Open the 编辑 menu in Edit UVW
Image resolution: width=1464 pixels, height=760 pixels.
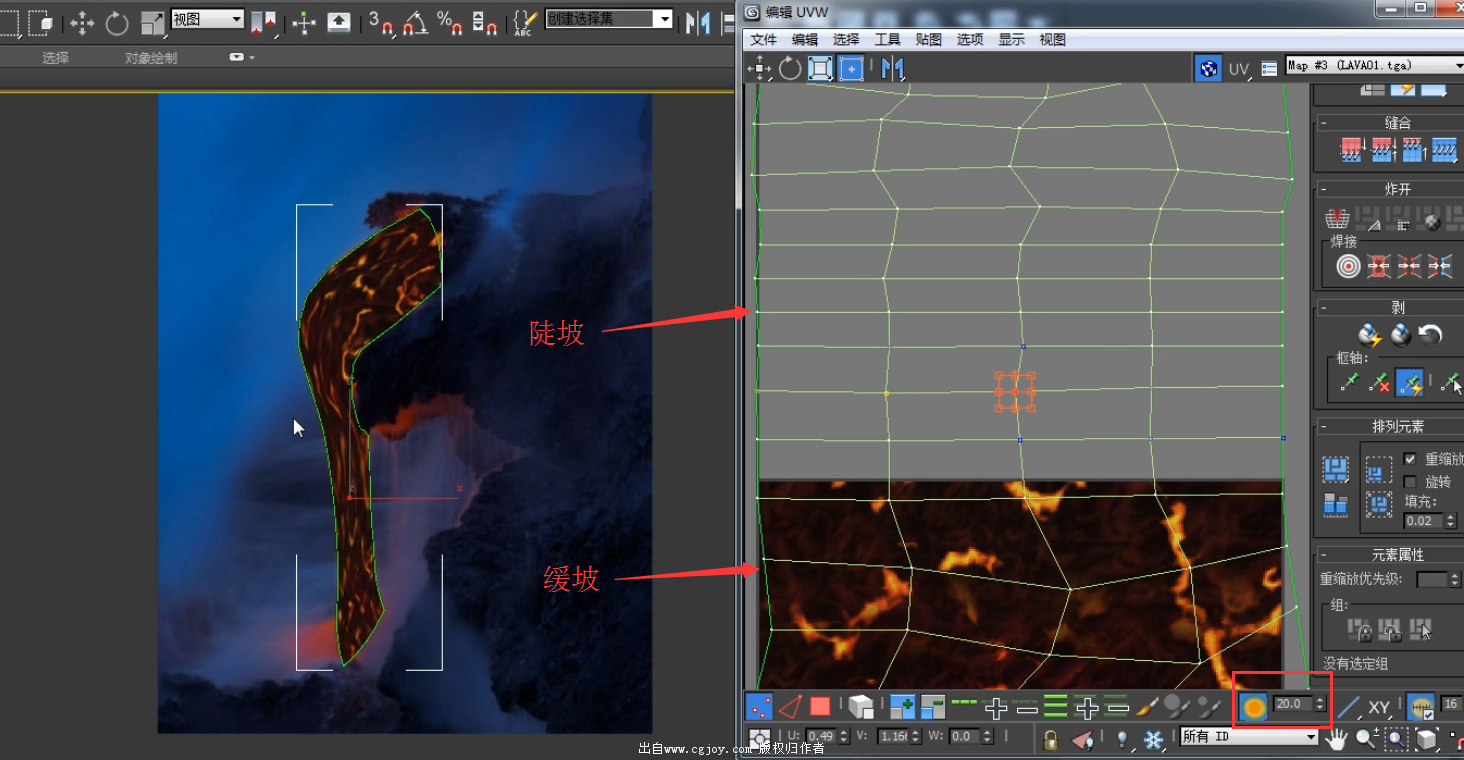point(805,40)
